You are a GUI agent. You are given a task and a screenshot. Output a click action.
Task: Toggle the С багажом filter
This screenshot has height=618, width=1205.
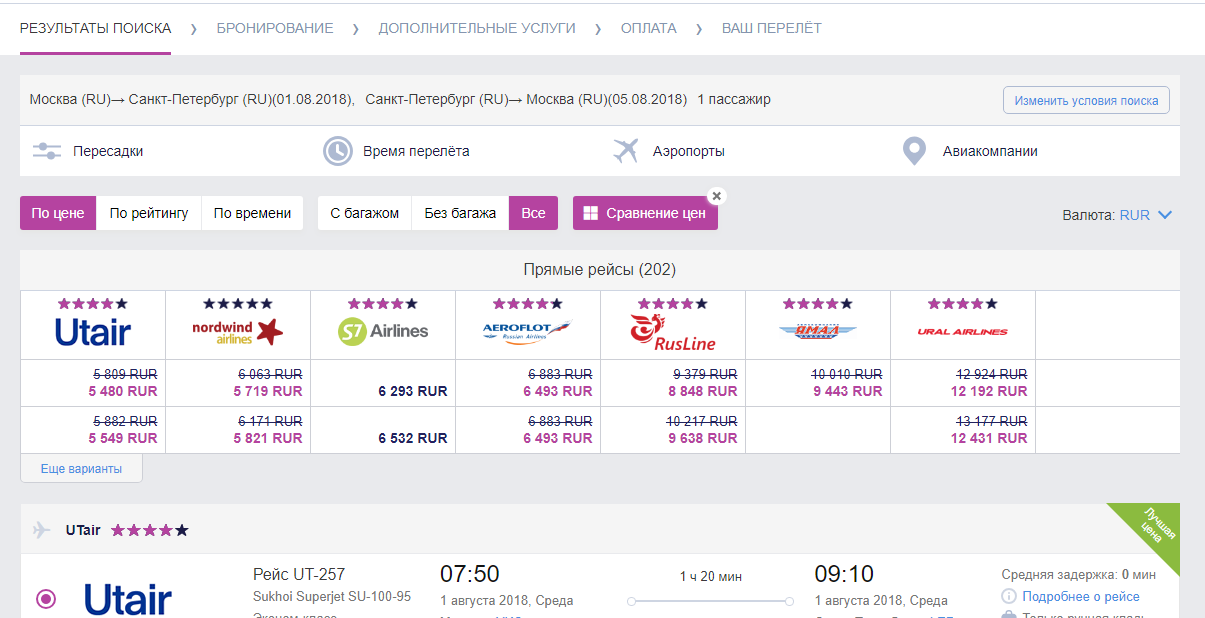[x=364, y=213]
